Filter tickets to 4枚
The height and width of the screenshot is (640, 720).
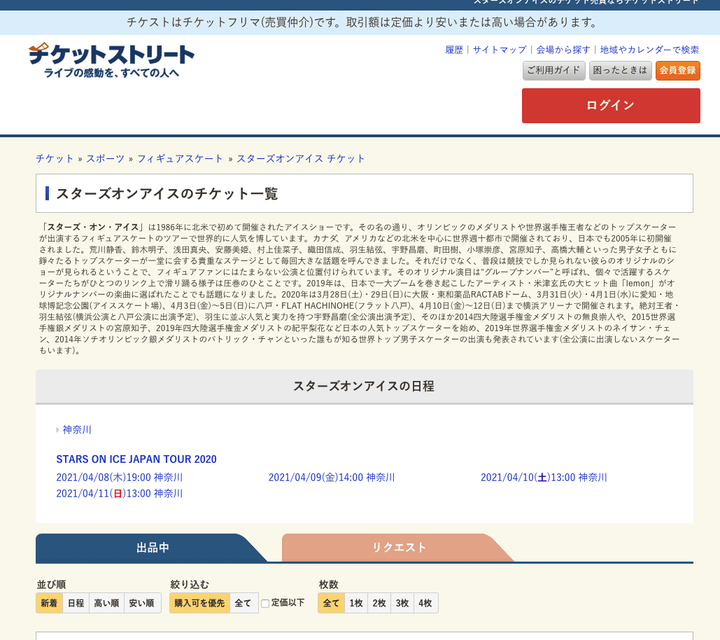[426, 603]
